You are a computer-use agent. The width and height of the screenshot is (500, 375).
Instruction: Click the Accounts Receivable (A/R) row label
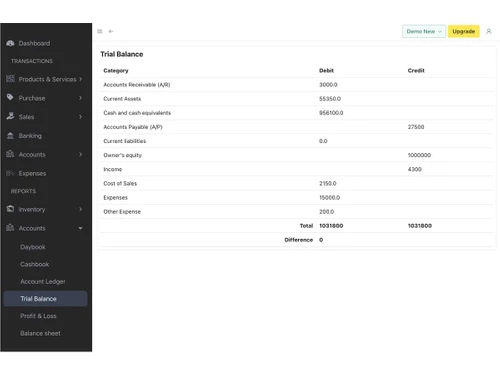[x=137, y=85]
